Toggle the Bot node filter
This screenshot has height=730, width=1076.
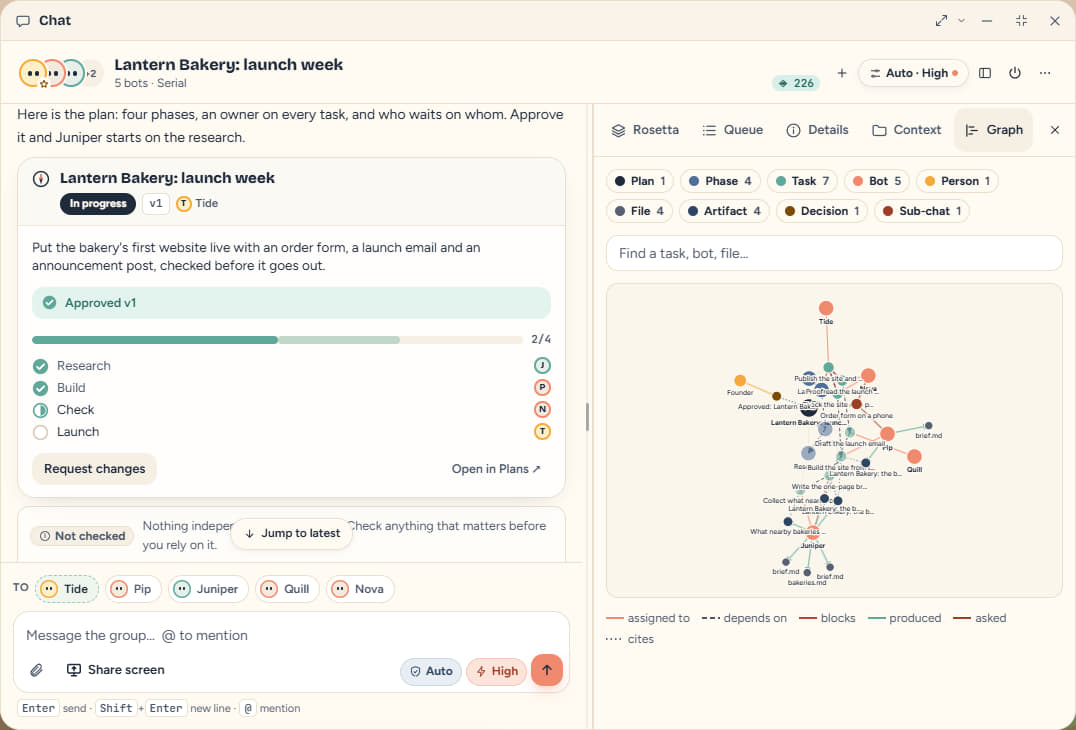tap(877, 181)
